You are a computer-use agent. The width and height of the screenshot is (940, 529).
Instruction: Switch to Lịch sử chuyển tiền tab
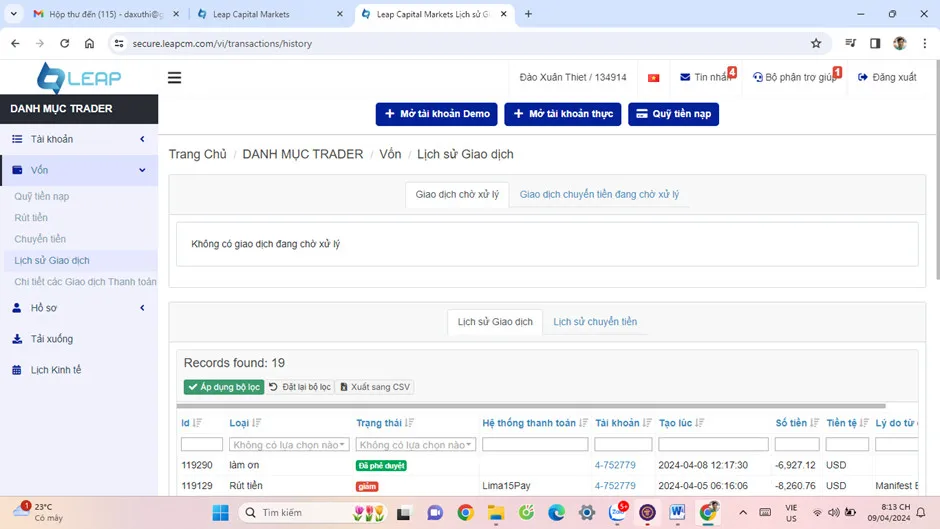click(595, 322)
